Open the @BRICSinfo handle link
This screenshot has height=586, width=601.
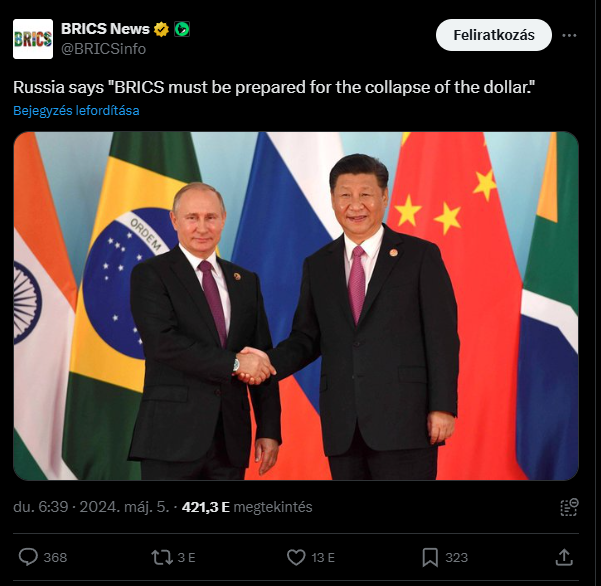click(103, 49)
